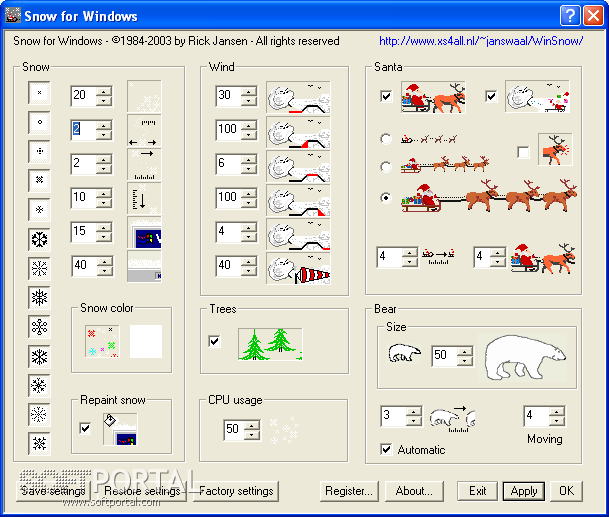Screen dimensions: 609x517
Task: Click the context help question mark button
Action: point(570,16)
